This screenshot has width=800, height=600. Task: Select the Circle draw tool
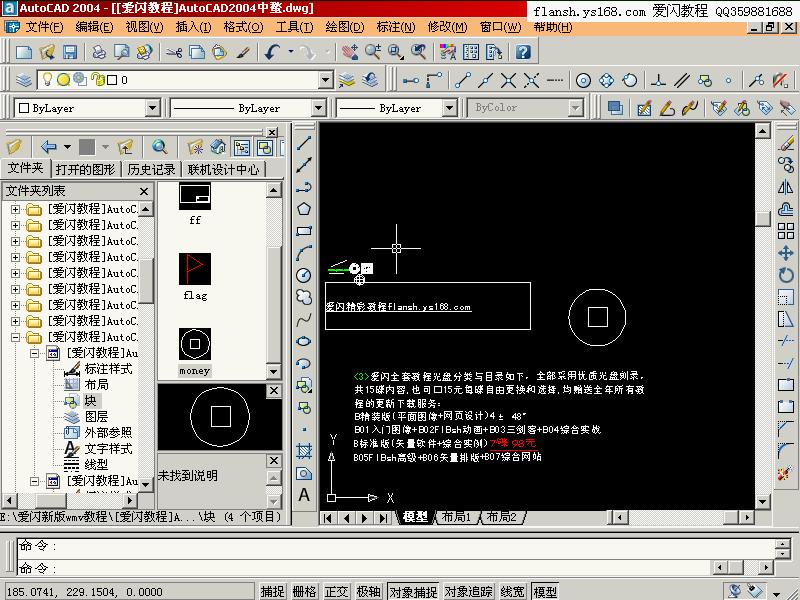coord(304,275)
